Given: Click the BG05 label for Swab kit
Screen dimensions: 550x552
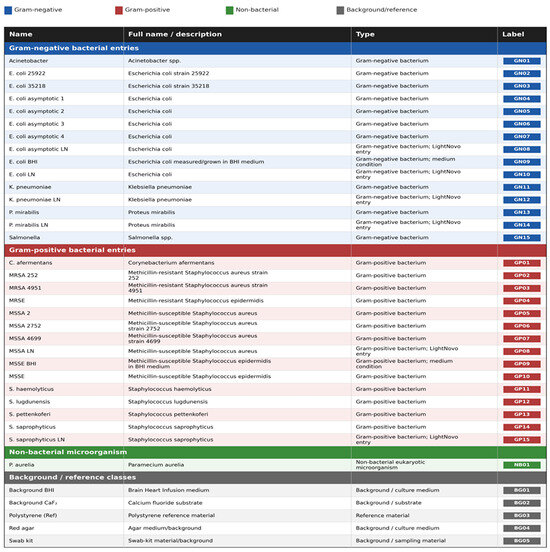Looking at the screenshot, I should tap(521, 541).
